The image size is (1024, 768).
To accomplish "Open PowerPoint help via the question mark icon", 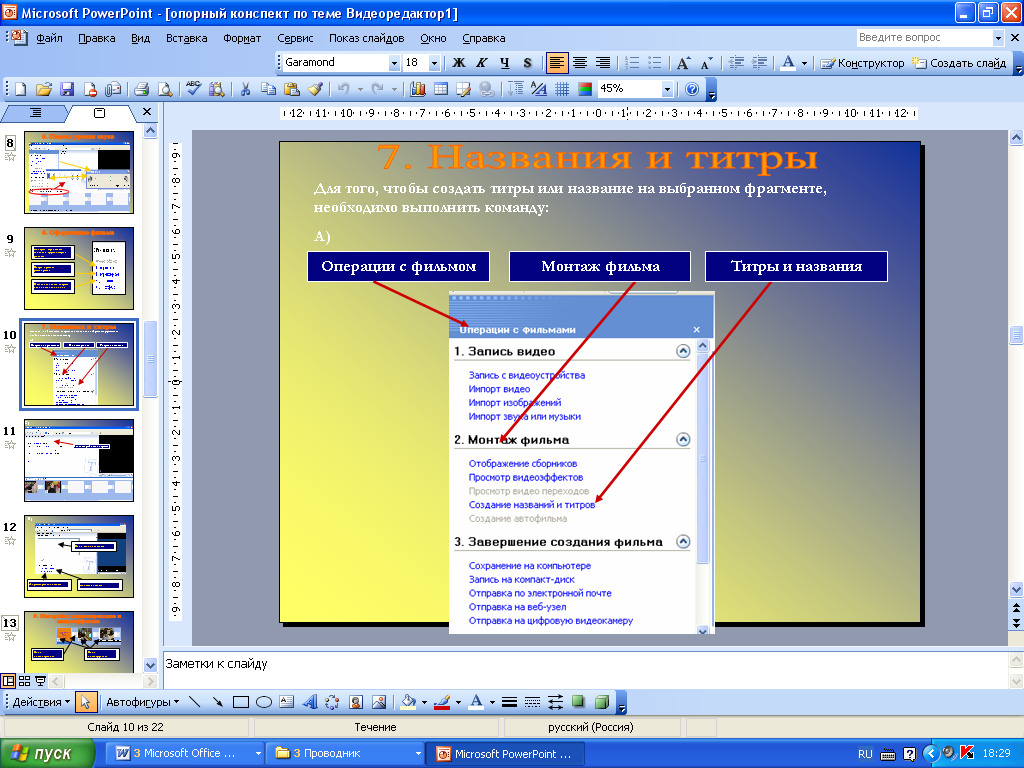I will coord(692,89).
